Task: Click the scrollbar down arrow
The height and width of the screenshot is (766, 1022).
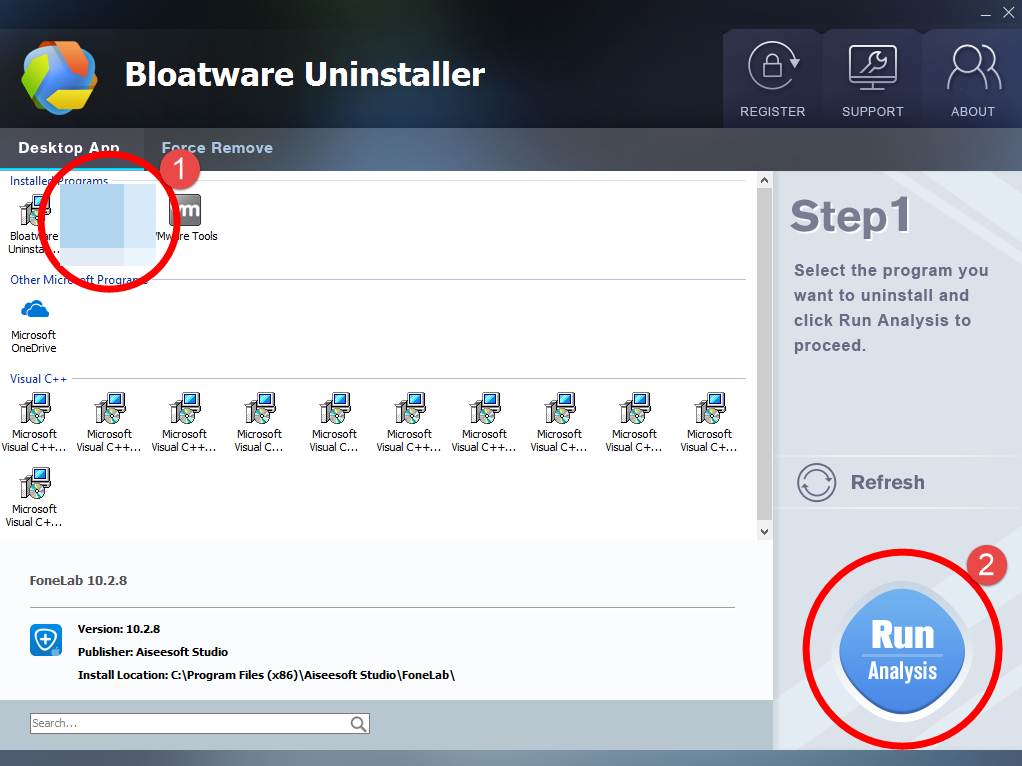Action: 765,531
